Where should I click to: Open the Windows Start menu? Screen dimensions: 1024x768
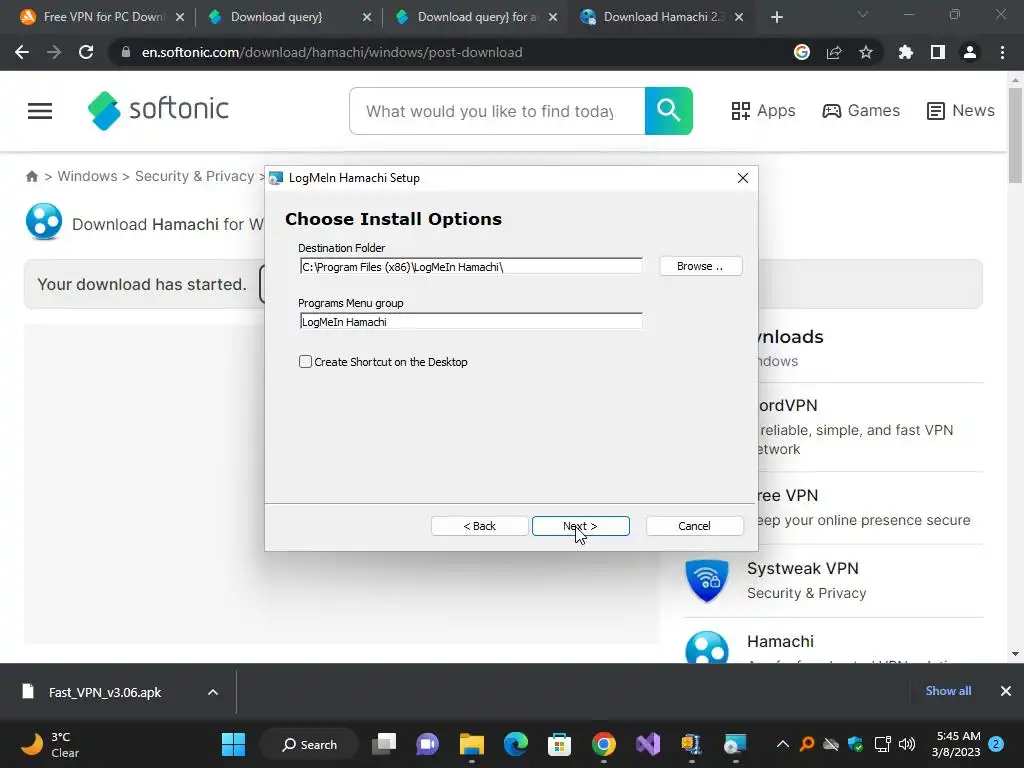[x=233, y=744]
